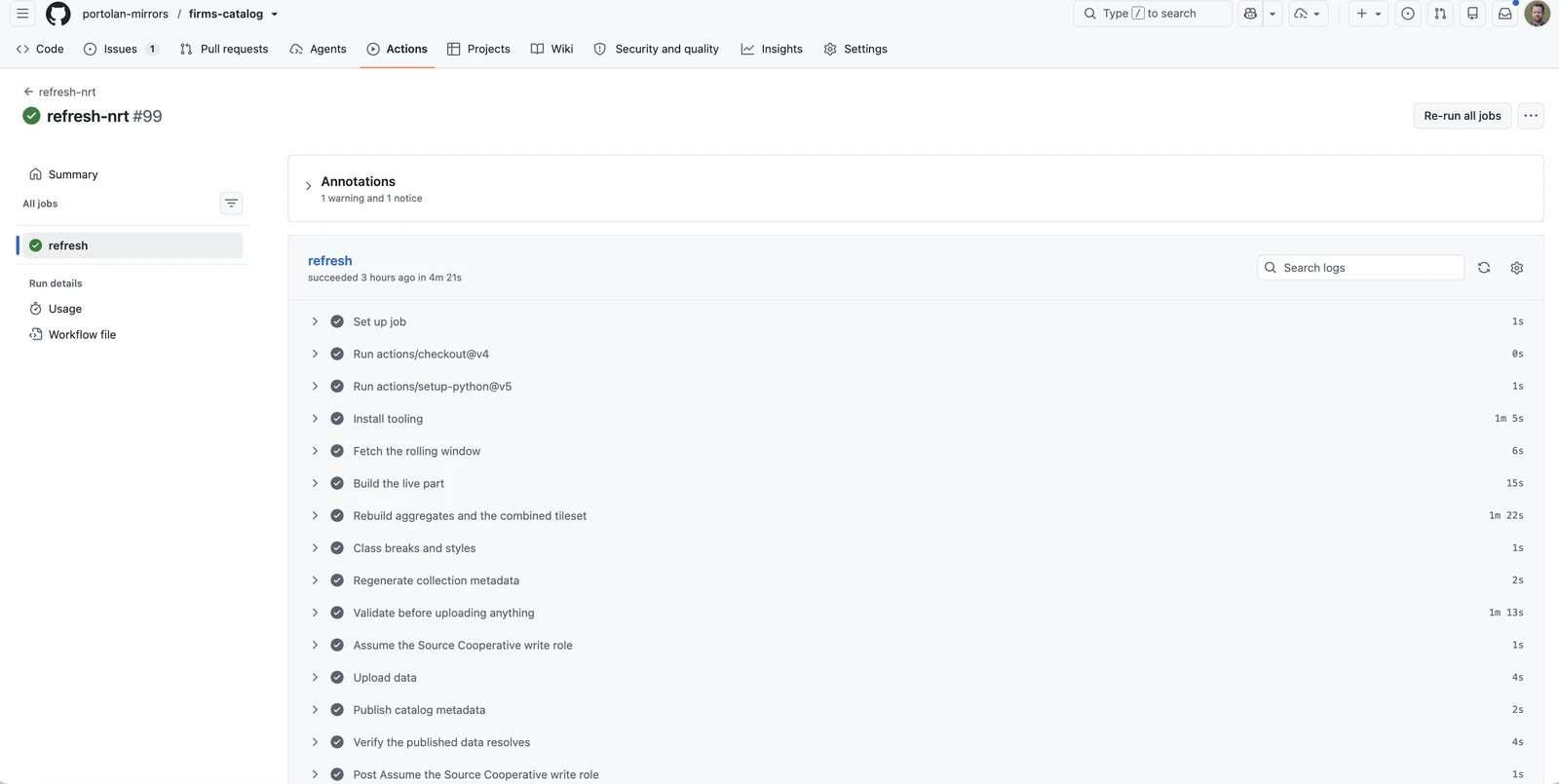Expand Rebuild aggregates and combined tileset step
The width and height of the screenshot is (1559, 784).
pos(315,516)
